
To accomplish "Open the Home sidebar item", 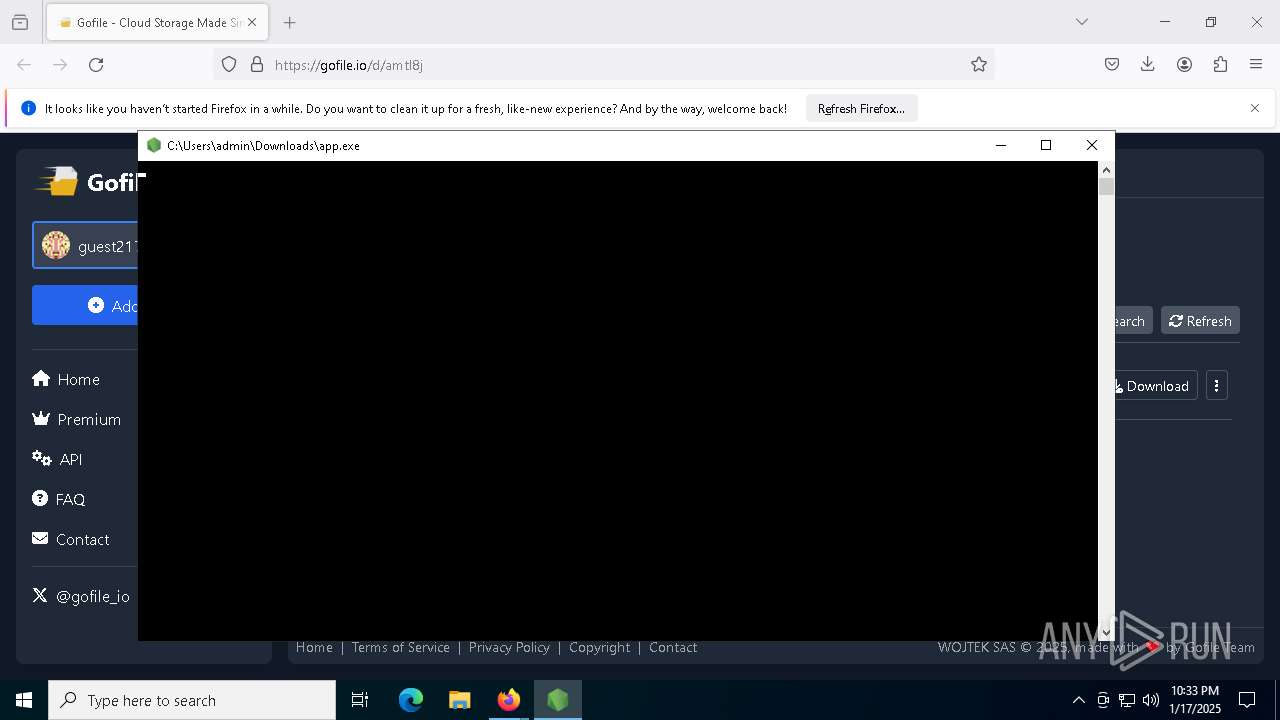I will (x=66, y=379).
